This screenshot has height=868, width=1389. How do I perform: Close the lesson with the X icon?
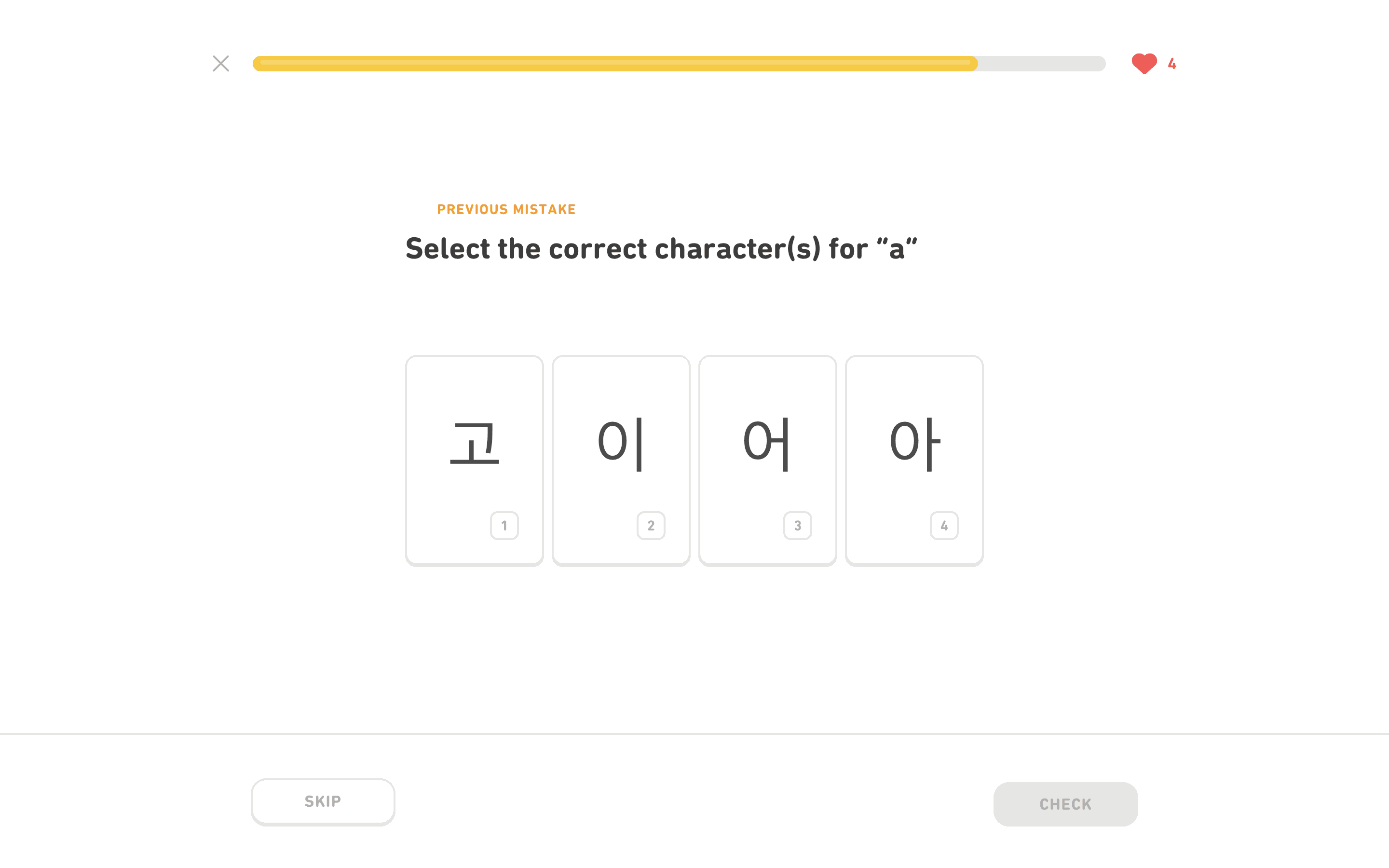click(220, 63)
